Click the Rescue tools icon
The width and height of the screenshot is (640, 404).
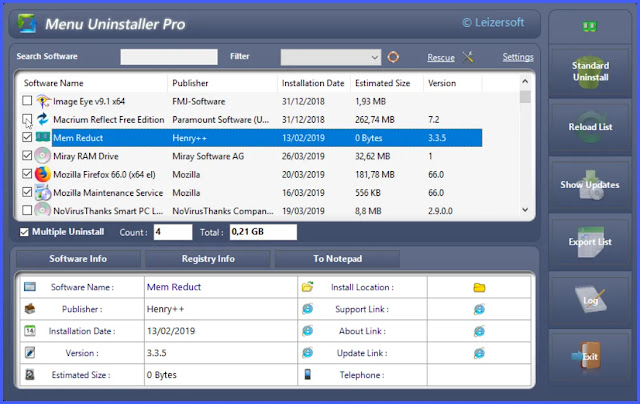point(468,57)
